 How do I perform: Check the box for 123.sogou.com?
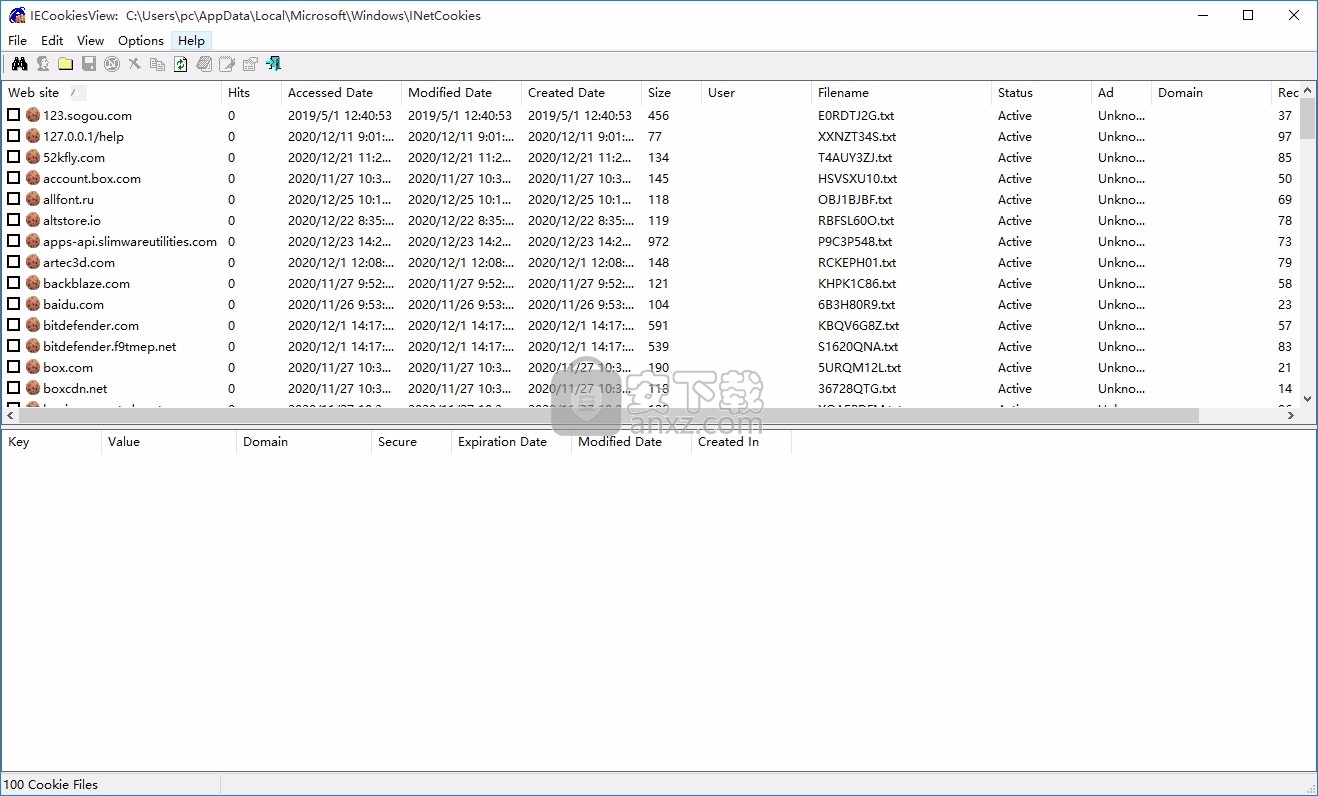coord(14,115)
